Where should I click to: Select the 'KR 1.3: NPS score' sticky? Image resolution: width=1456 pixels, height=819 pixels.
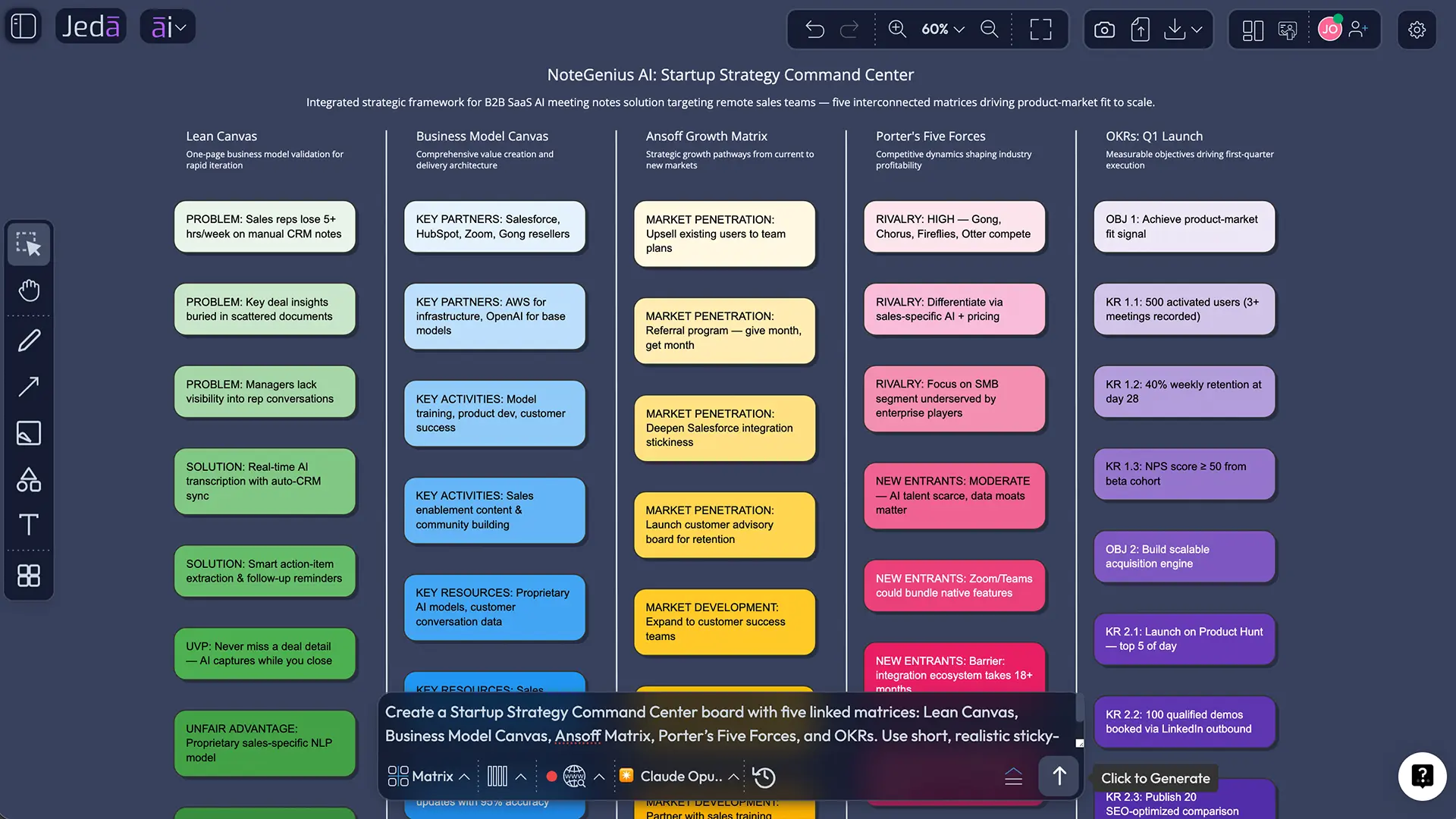(1185, 474)
